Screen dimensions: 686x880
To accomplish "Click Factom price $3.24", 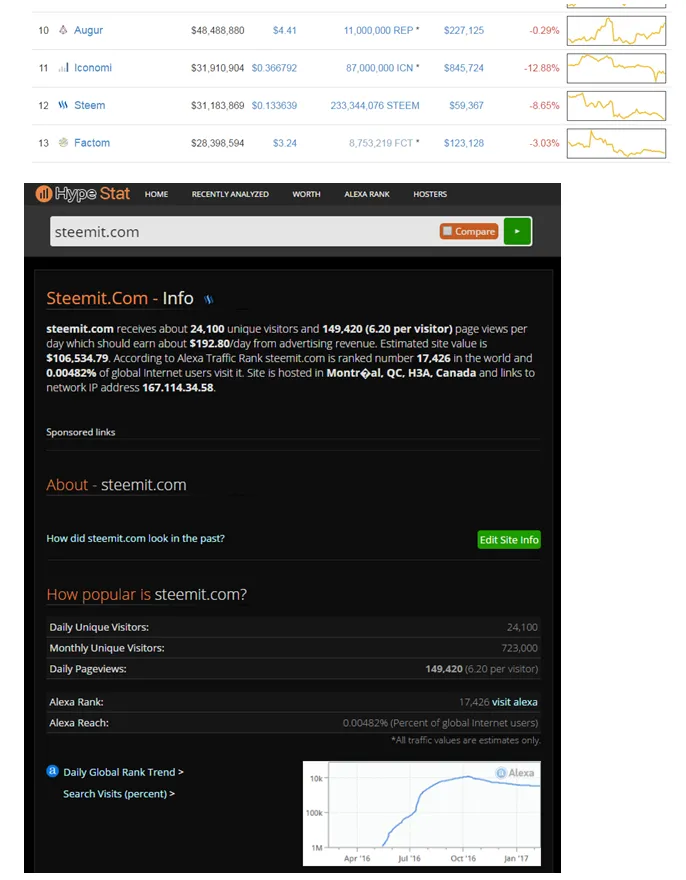I will (x=285, y=143).
